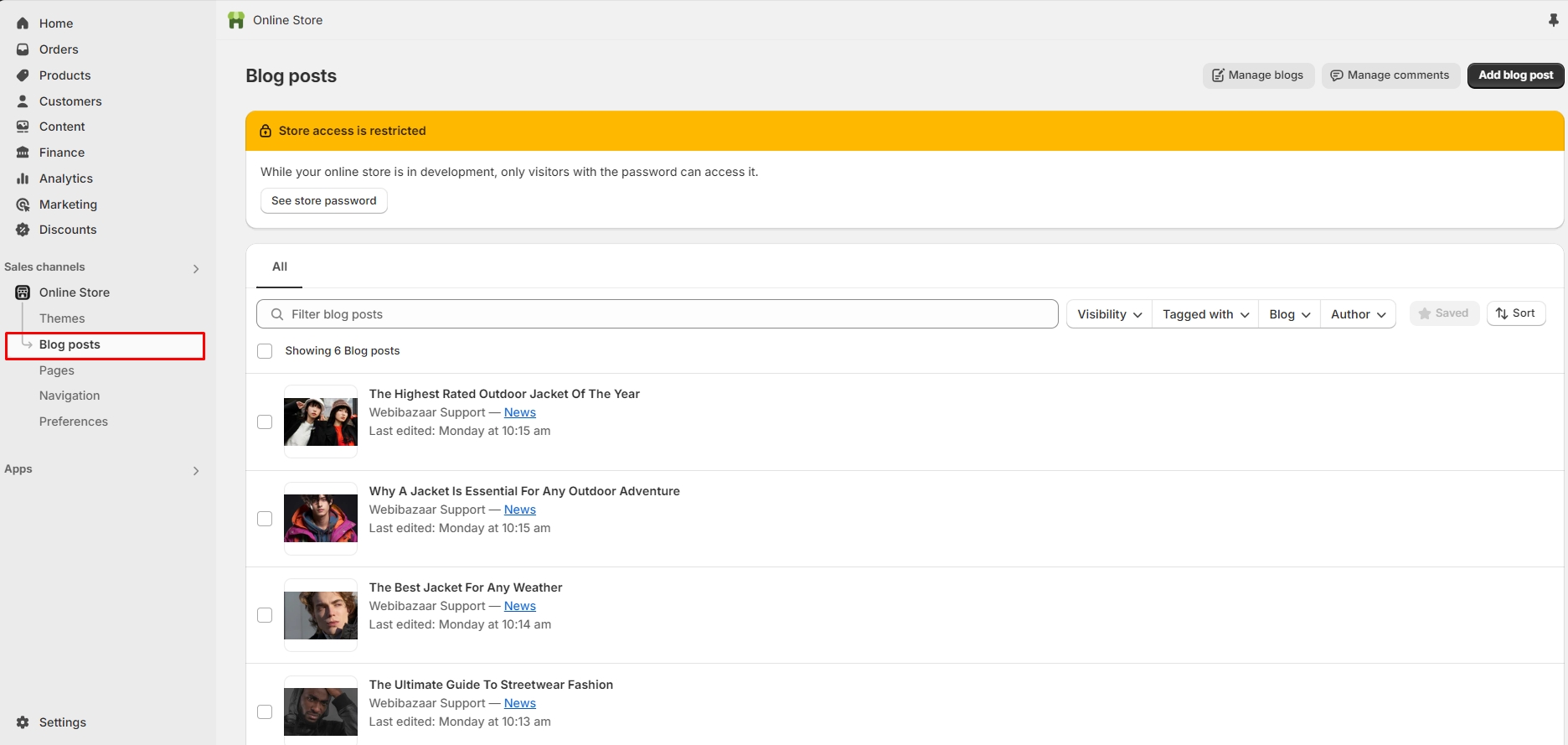Image resolution: width=1568 pixels, height=745 pixels.
Task: Open the Discounts badge icon
Action: (23, 230)
